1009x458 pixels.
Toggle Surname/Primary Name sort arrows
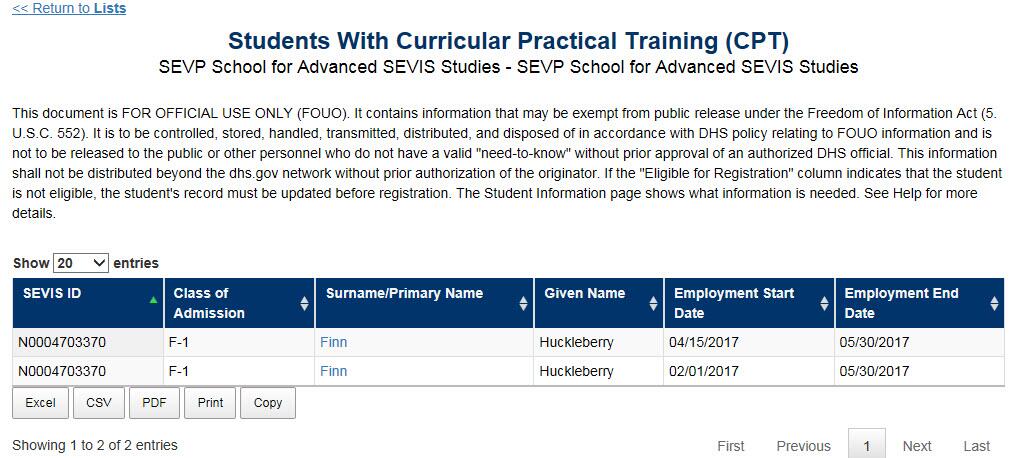[523, 304]
